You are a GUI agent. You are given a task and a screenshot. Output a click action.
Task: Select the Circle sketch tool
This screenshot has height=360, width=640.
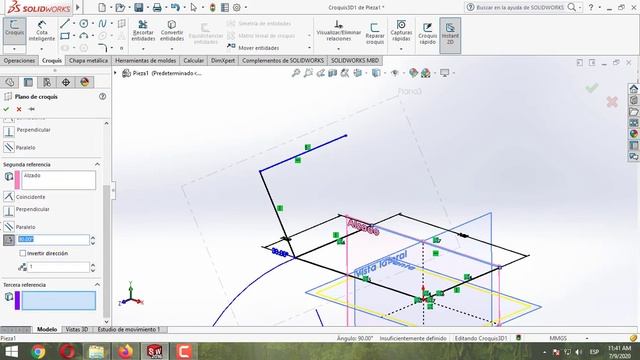click(x=84, y=24)
